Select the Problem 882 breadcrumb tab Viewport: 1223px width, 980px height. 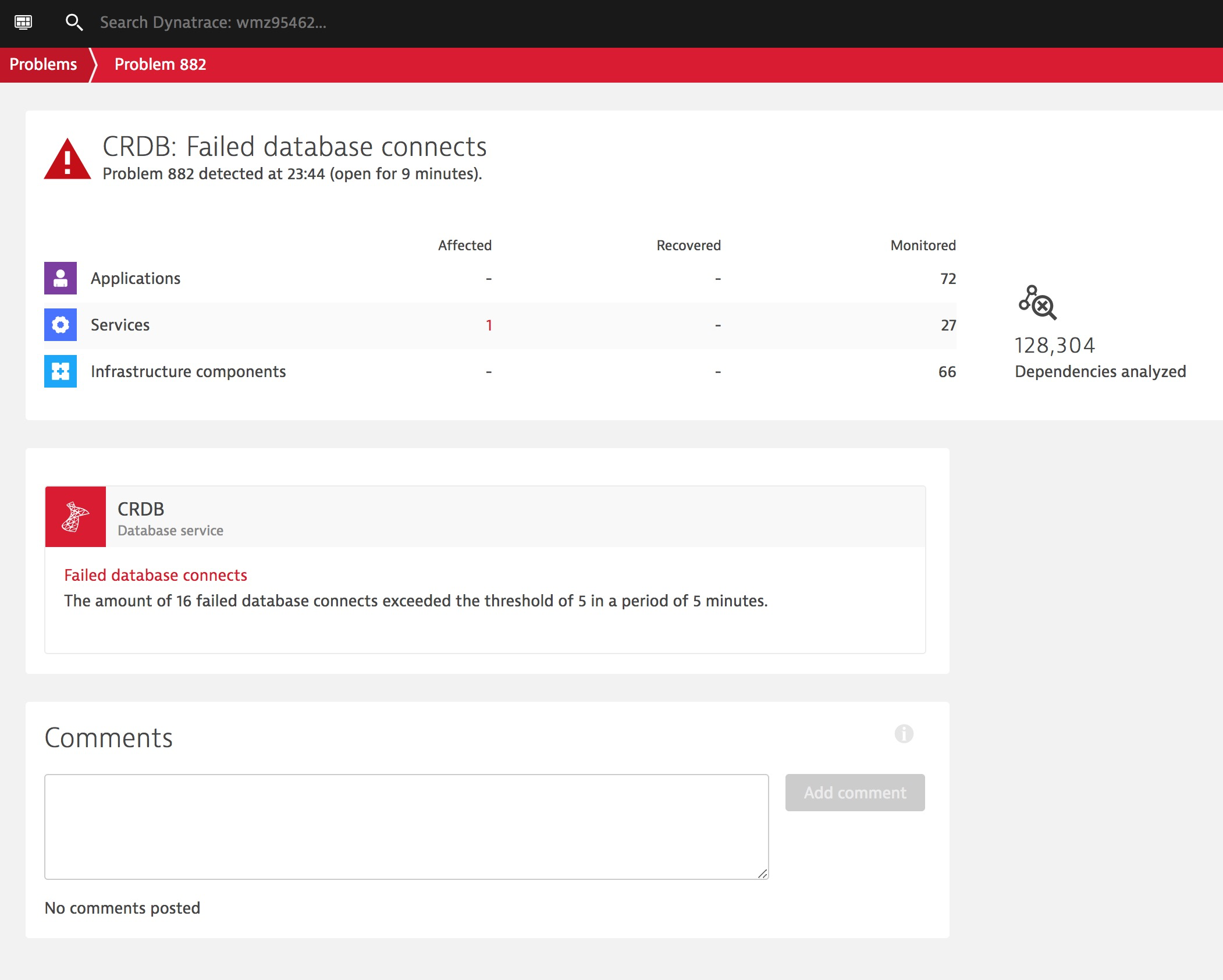pos(160,63)
